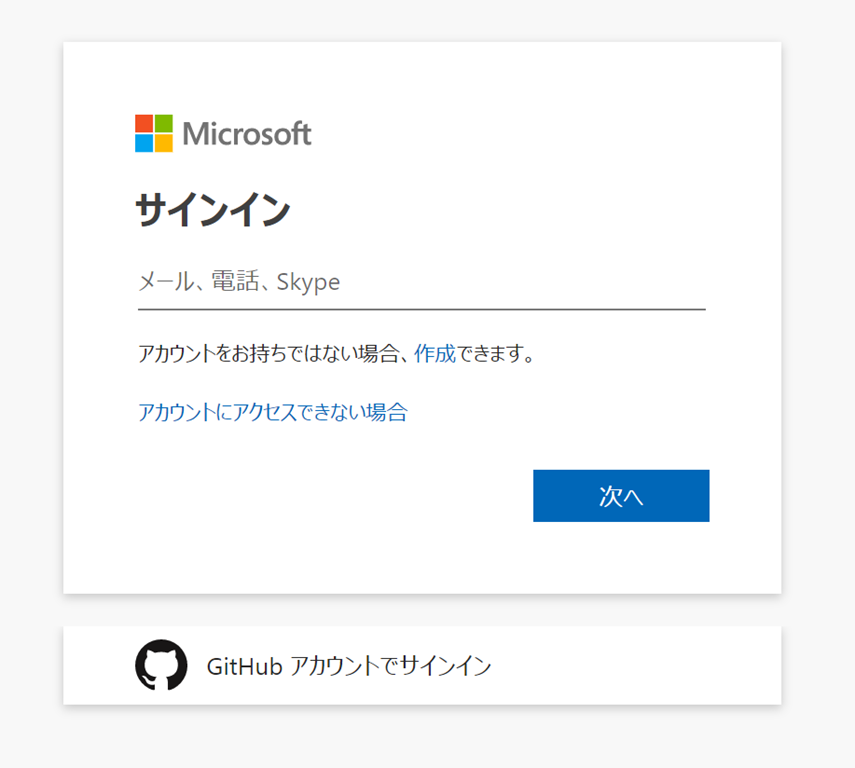Click empty area of GitHub sign-in panel
The height and width of the screenshot is (768, 855).
tap(640, 666)
